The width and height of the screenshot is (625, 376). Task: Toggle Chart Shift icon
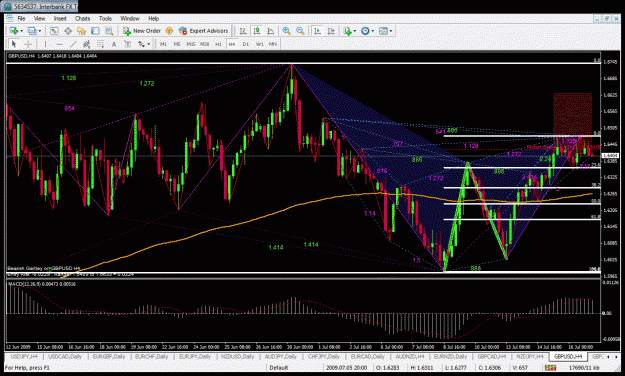tap(331, 31)
